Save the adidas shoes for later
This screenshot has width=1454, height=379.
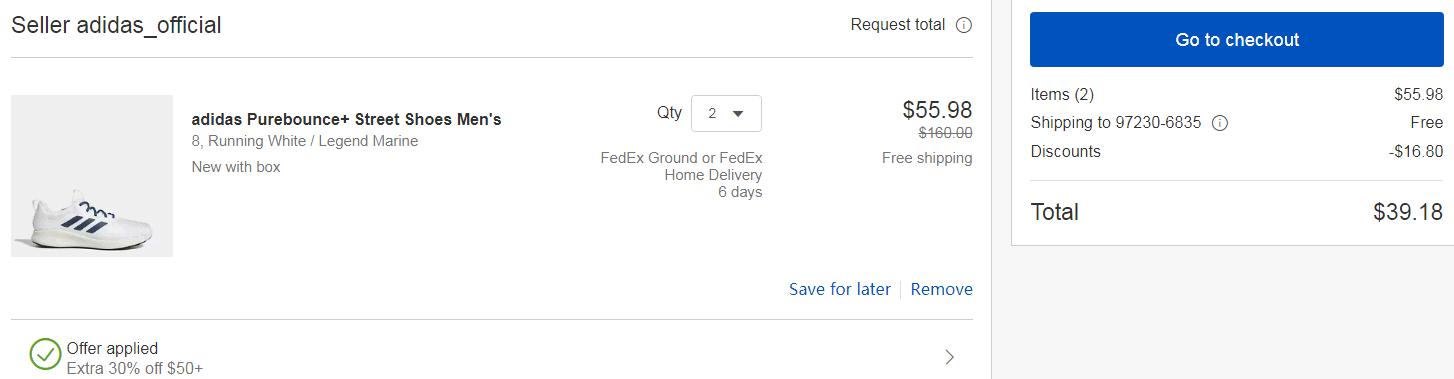pyautogui.click(x=839, y=289)
